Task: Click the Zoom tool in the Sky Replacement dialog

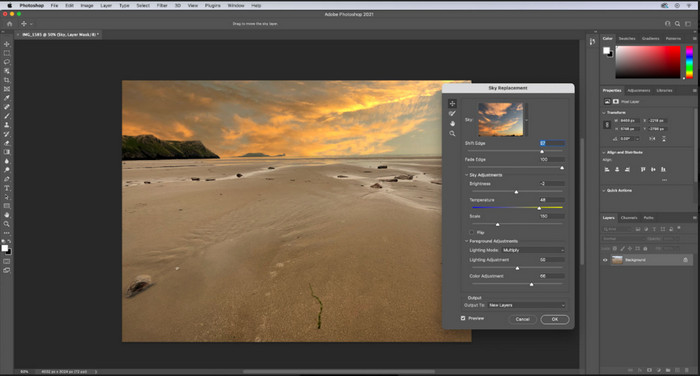Action: click(x=452, y=134)
